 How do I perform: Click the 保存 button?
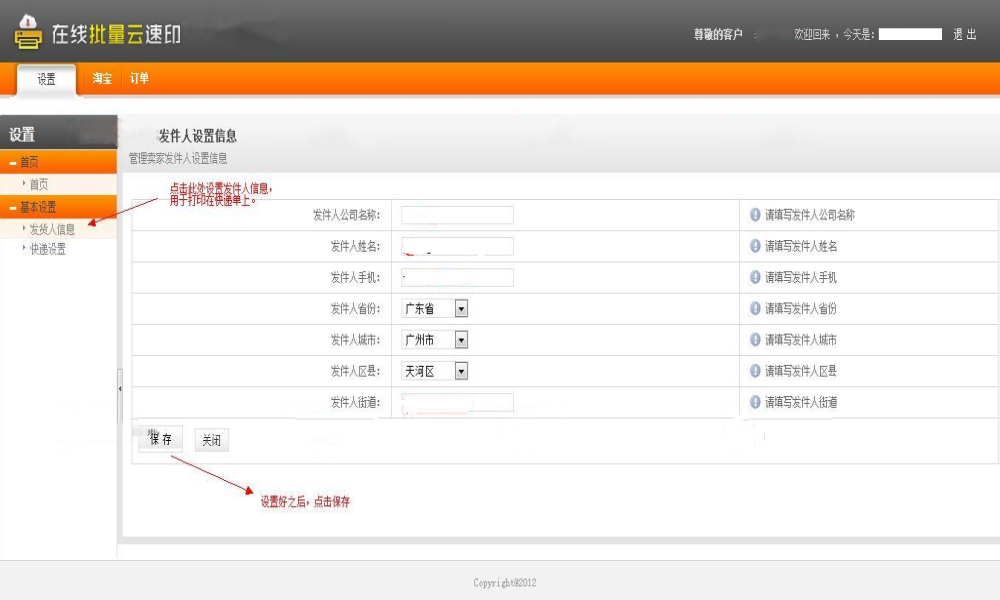point(161,439)
